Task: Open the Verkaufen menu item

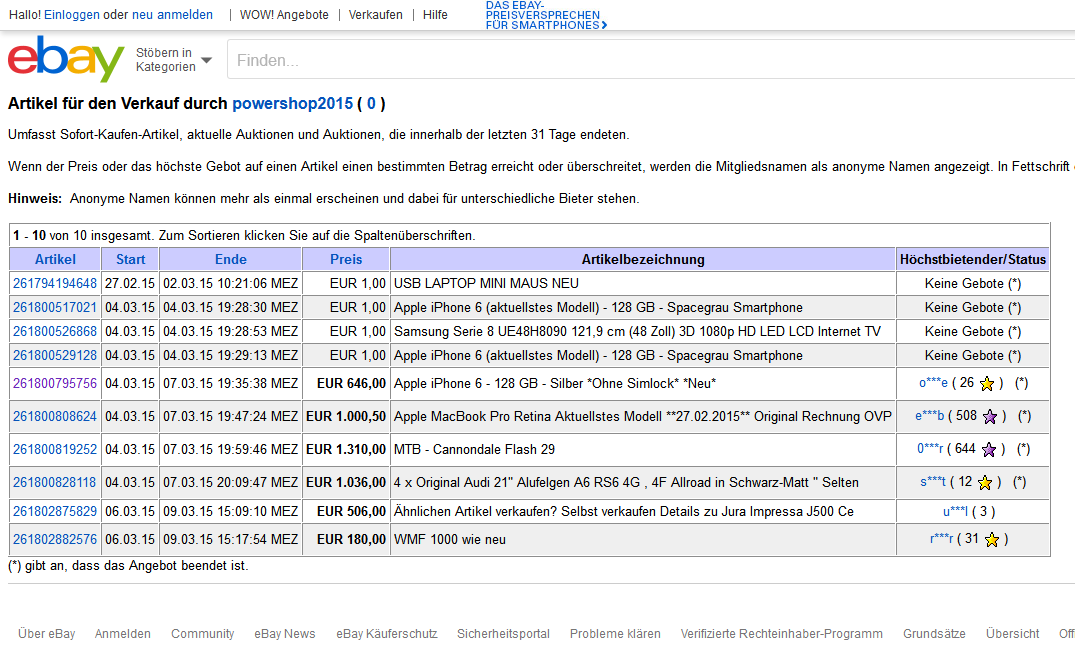Action: [376, 14]
